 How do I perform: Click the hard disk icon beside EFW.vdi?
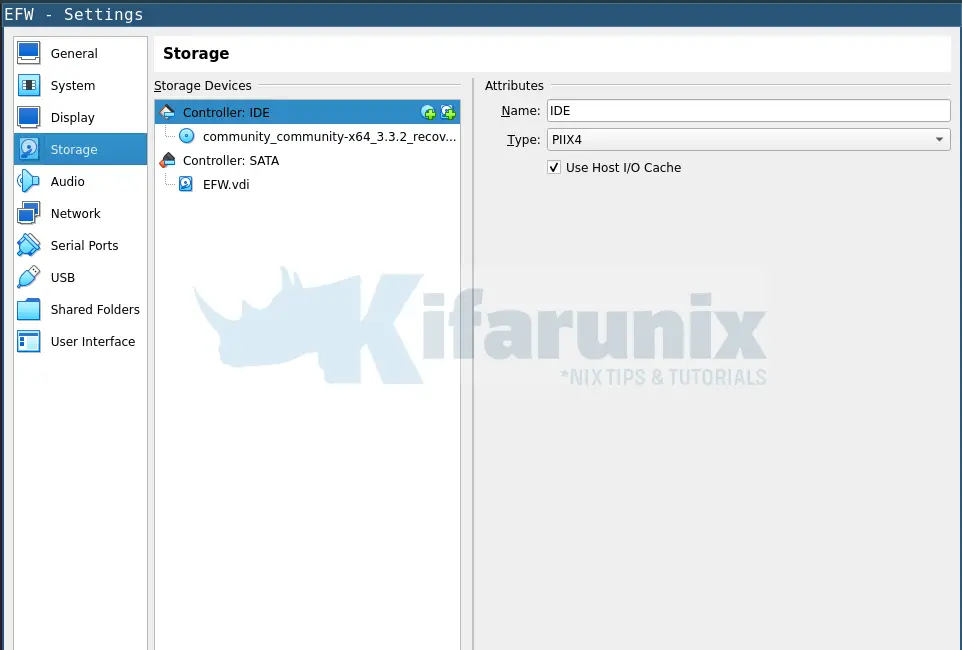[x=186, y=184]
